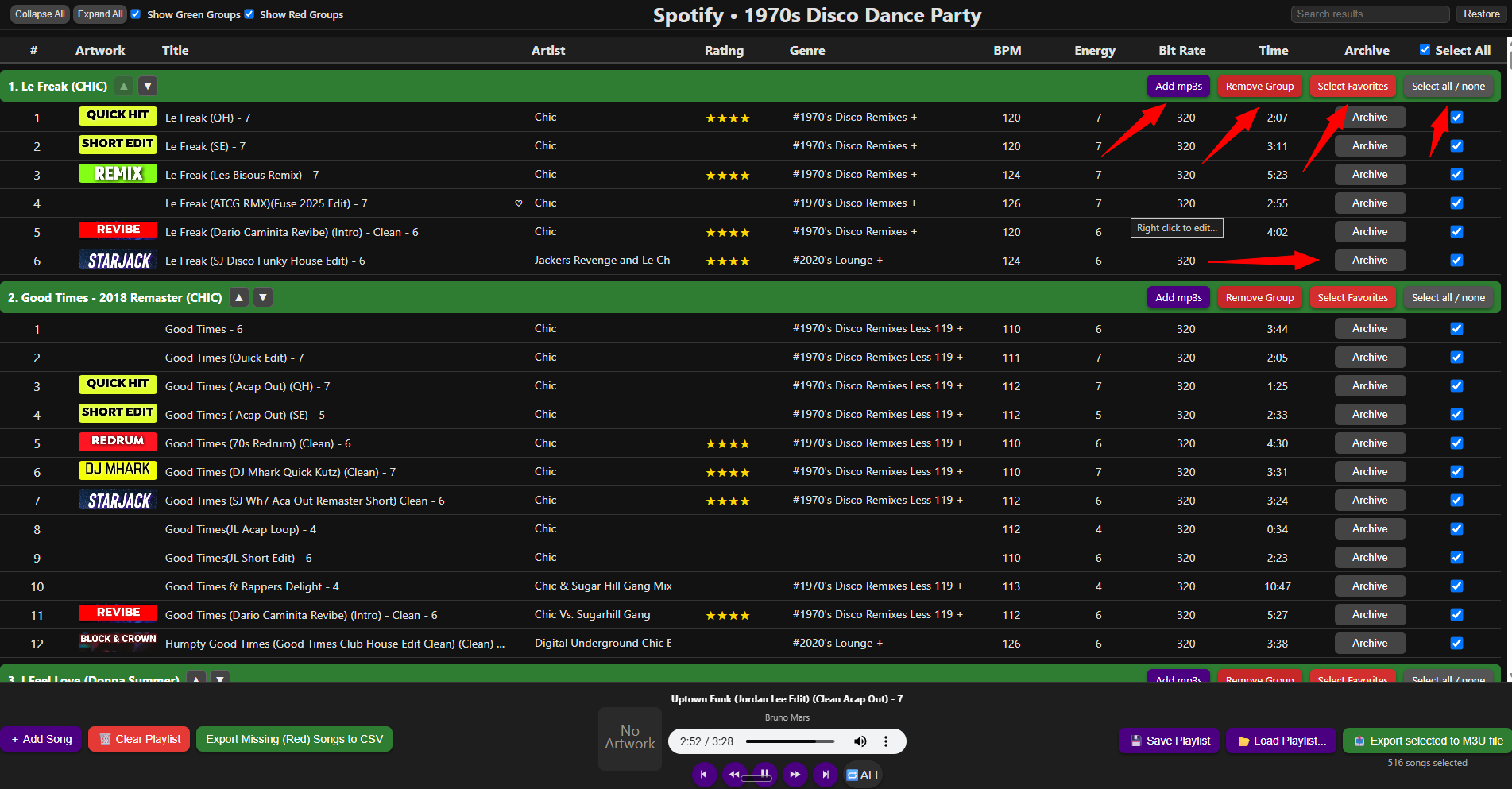Jump back to the previous track

(704, 774)
